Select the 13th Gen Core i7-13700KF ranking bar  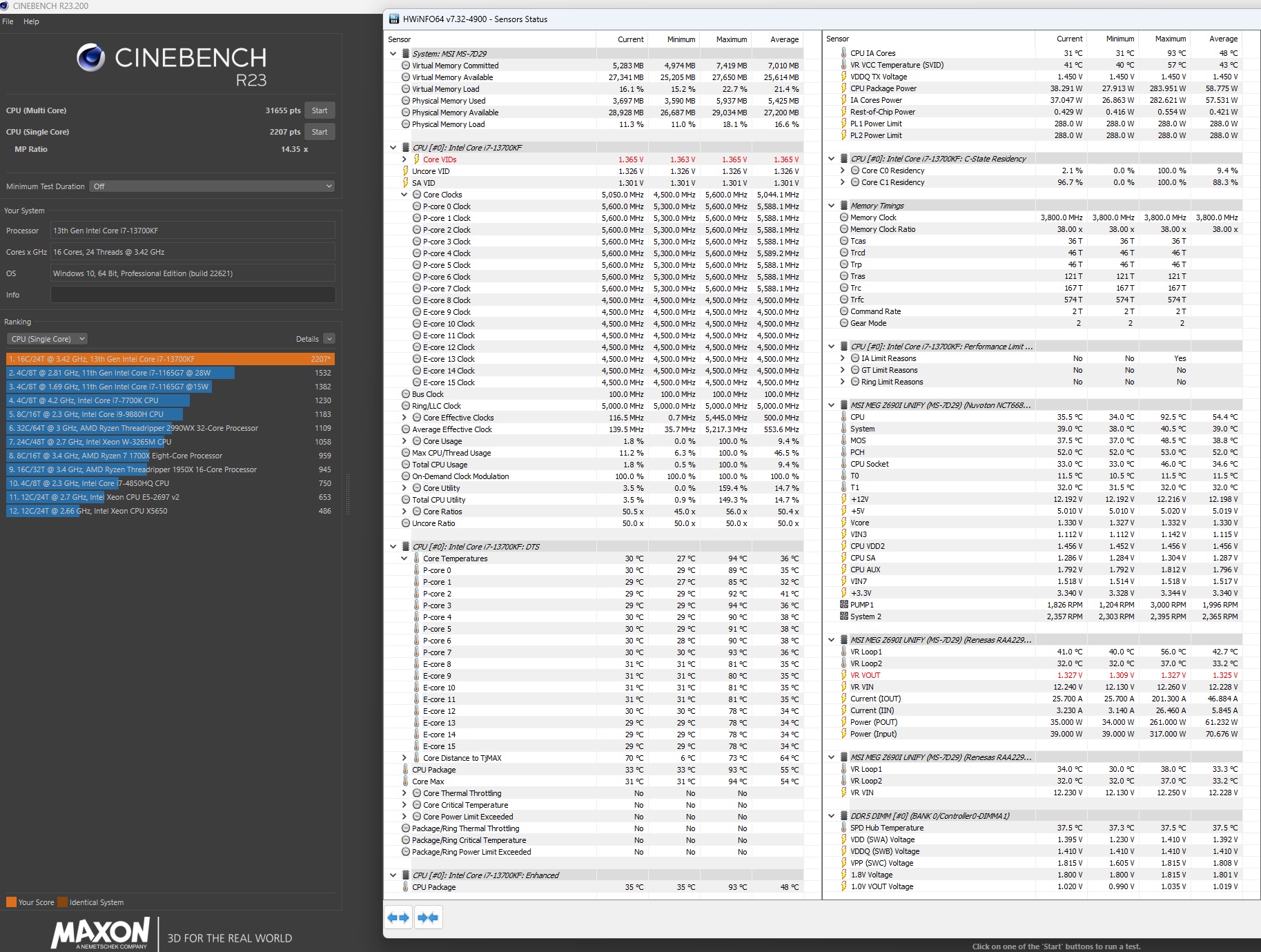tap(170, 359)
